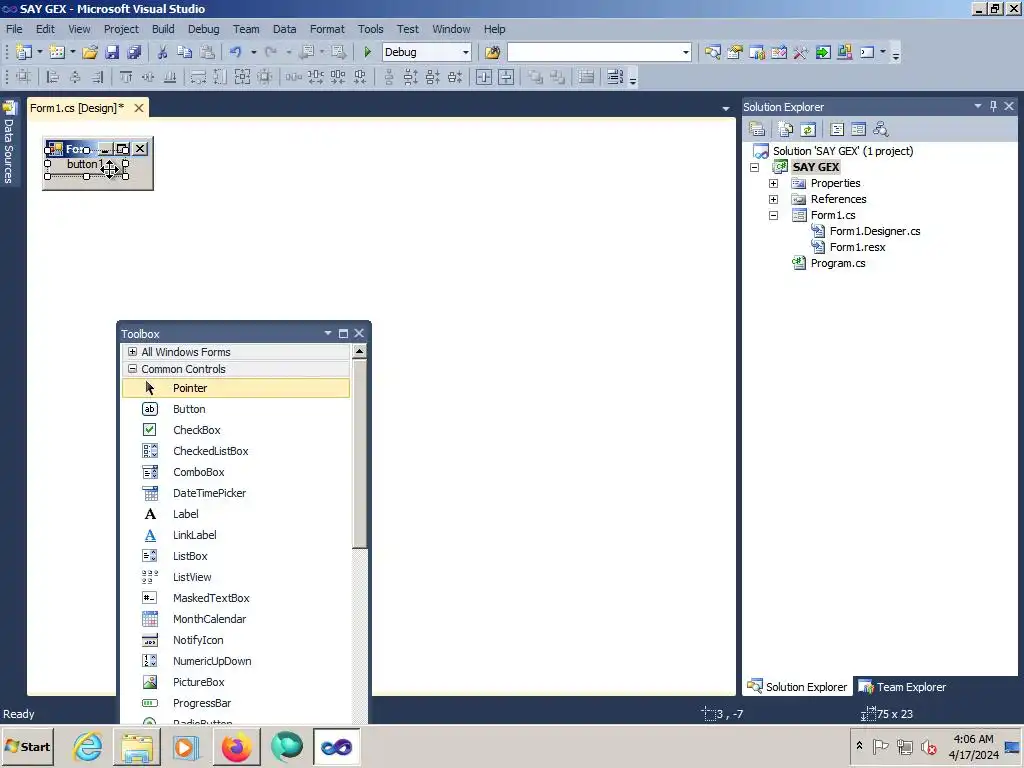Open the Build menu
Viewport: 1024px width, 768px height.
click(x=163, y=29)
